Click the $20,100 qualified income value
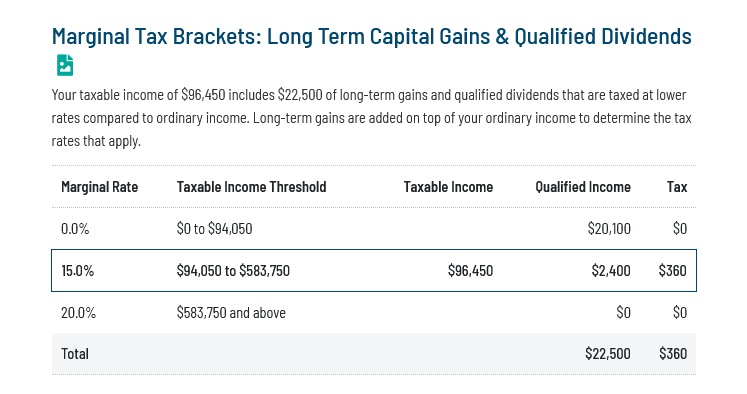This screenshot has width=747, height=394. [609, 229]
